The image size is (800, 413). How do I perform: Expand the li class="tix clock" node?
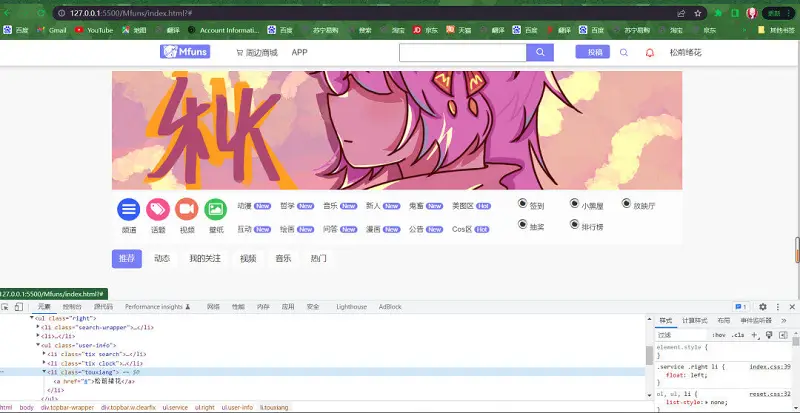[x=44, y=363]
